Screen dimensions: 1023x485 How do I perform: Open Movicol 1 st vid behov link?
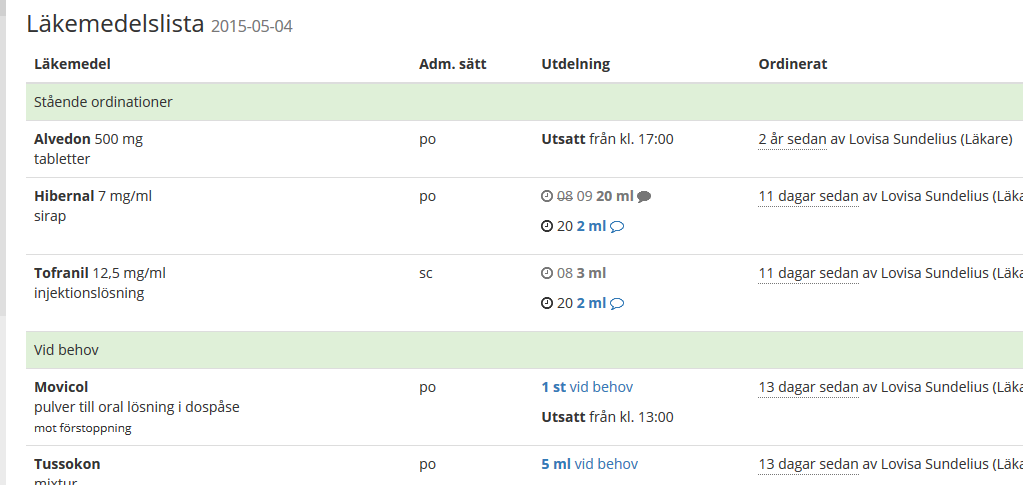click(587, 387)
